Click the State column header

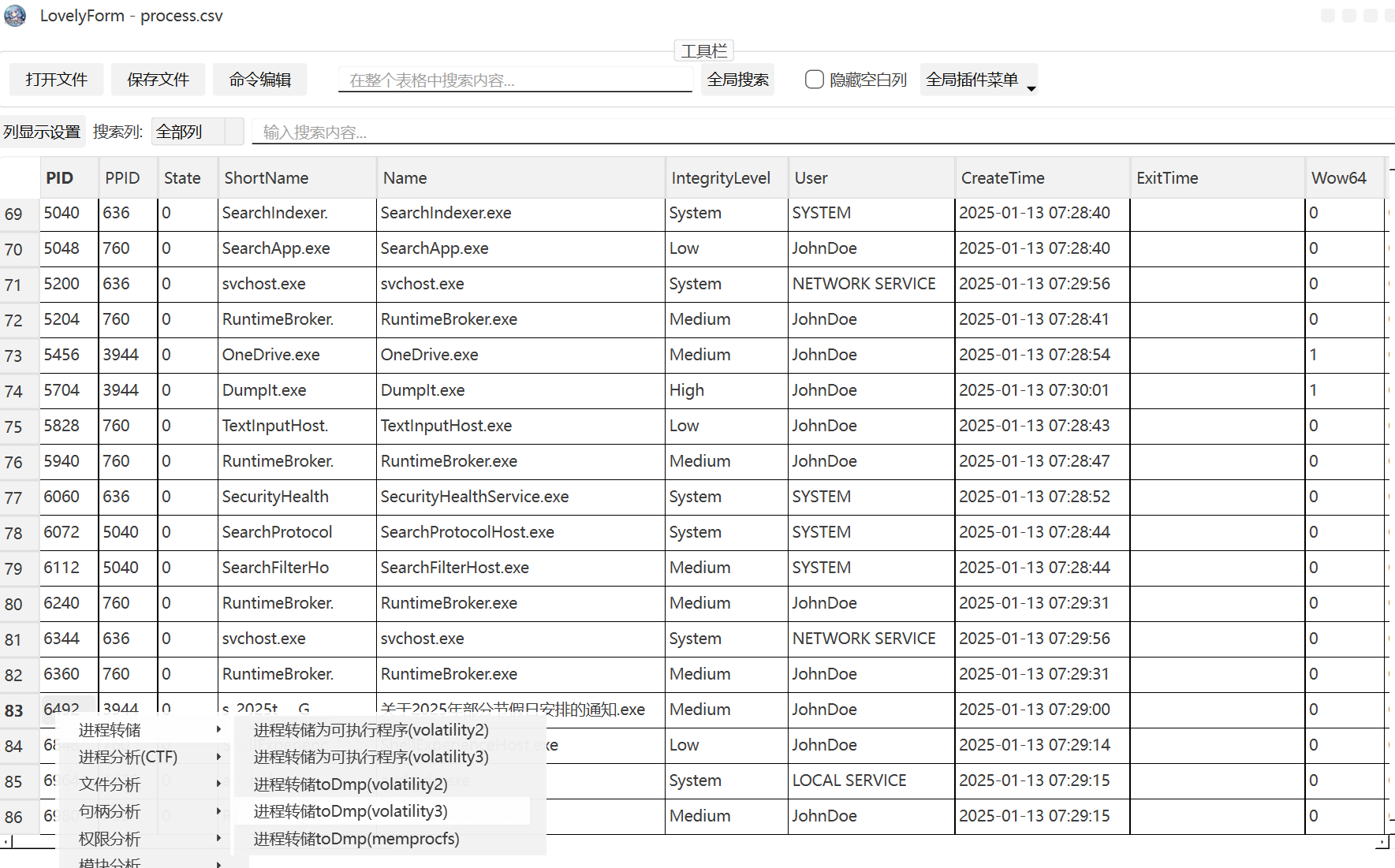click(188, 178)
